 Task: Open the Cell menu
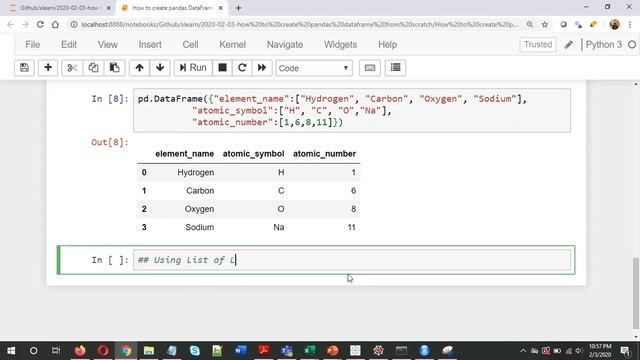click(190, 44)
